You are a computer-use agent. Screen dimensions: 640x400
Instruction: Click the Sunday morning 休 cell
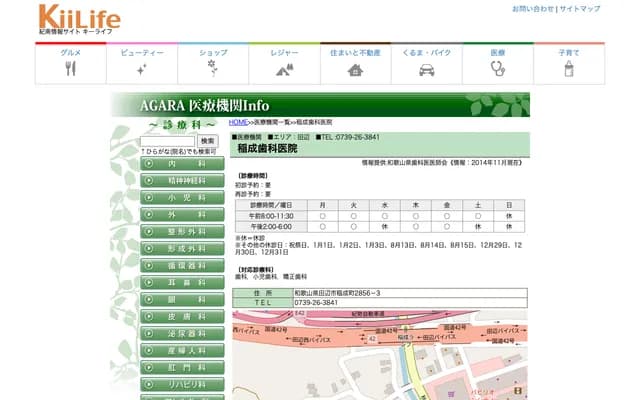point(509,216)
